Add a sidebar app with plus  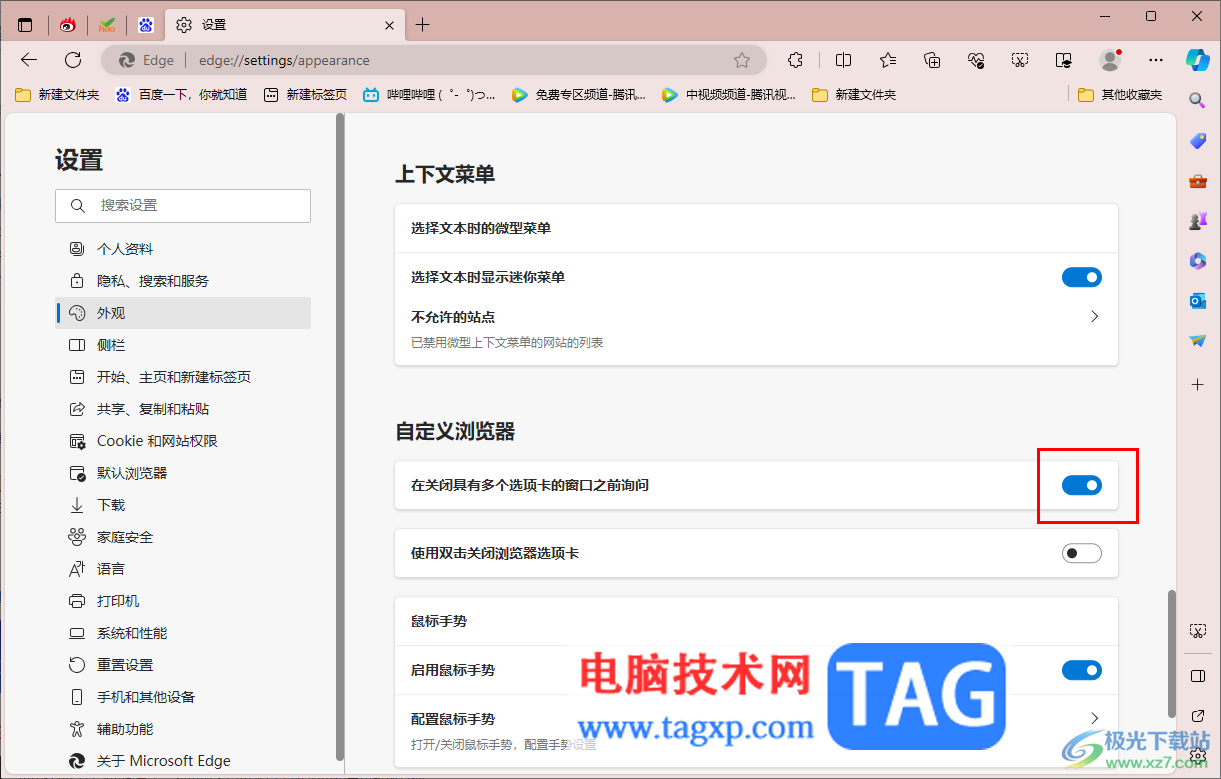coord(1197,384)
